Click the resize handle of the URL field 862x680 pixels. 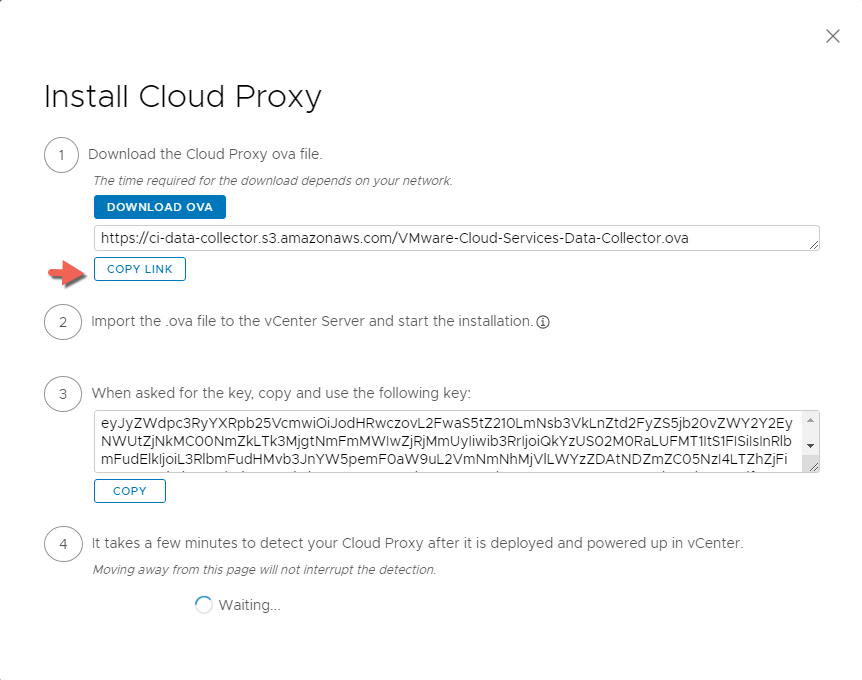pos(814,245)
